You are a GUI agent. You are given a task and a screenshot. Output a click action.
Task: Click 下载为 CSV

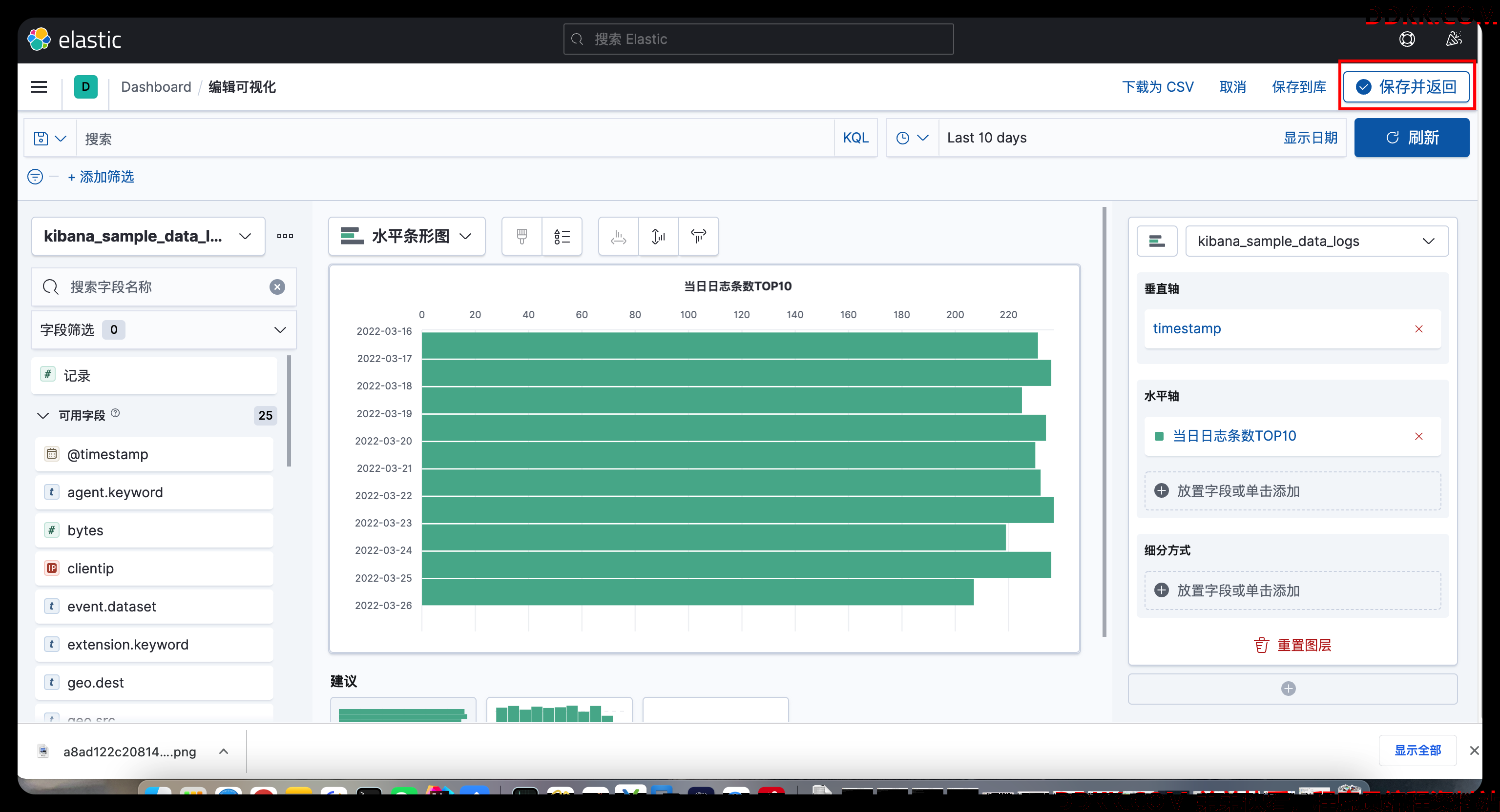point(1157,87)
